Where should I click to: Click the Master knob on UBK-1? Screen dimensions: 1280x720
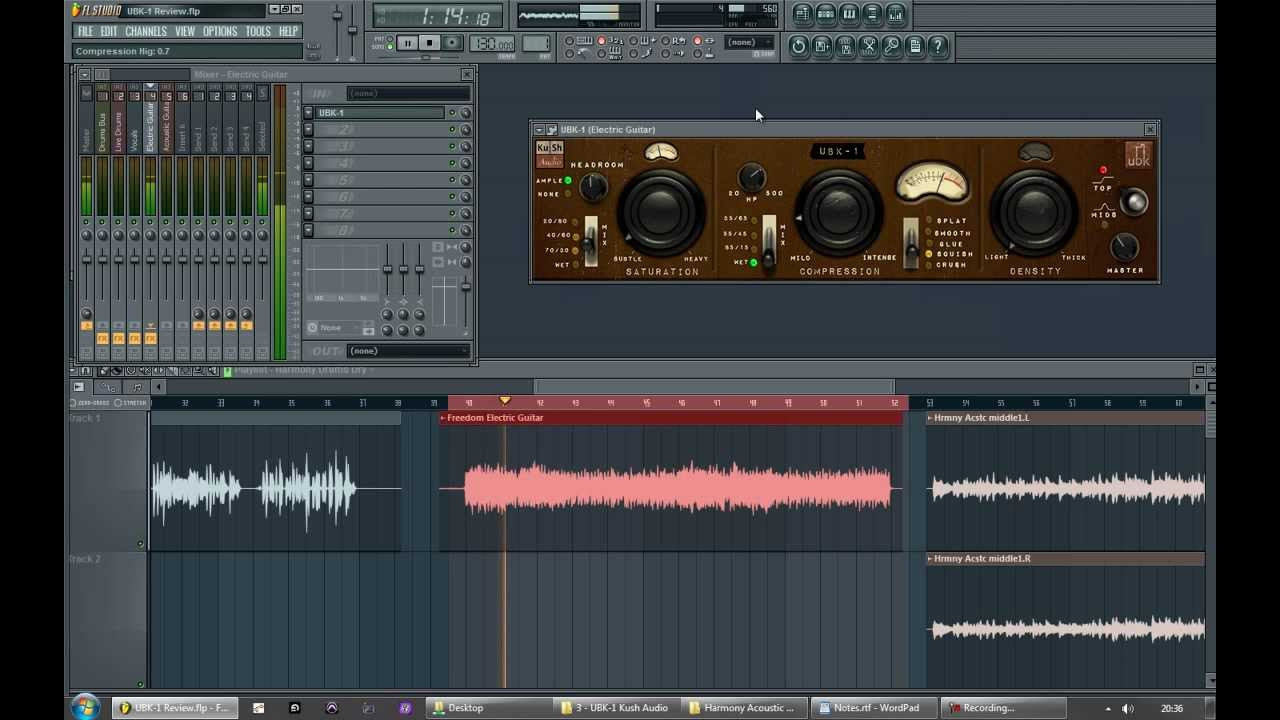pos(1124,245)
